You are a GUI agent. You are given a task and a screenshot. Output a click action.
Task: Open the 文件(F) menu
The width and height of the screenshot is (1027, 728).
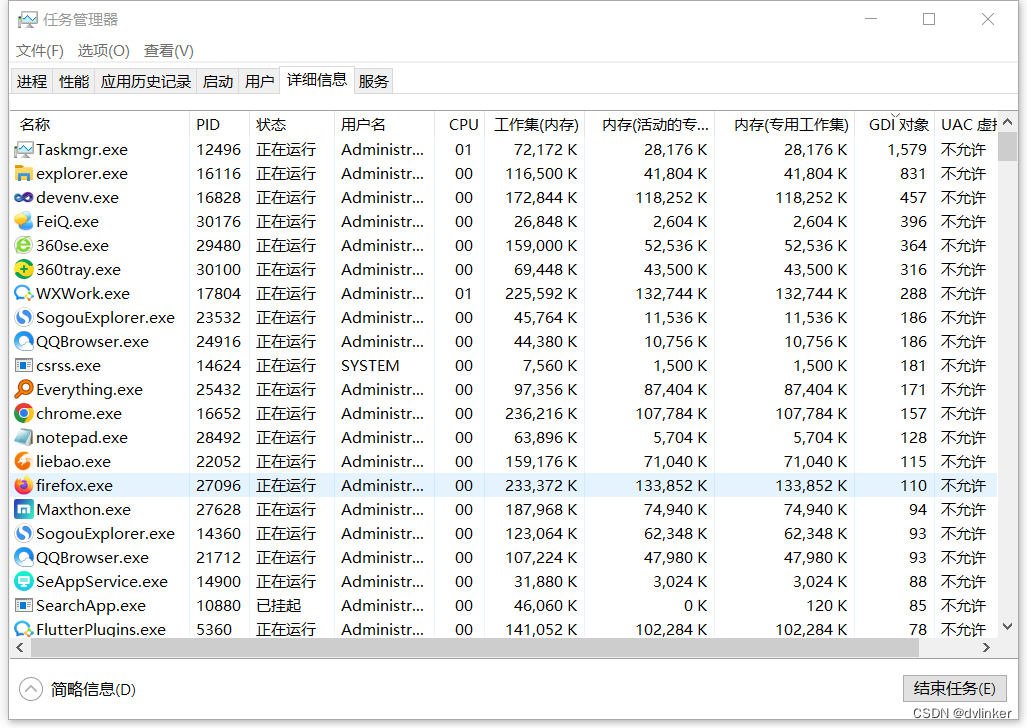click(x=39, y=51)
